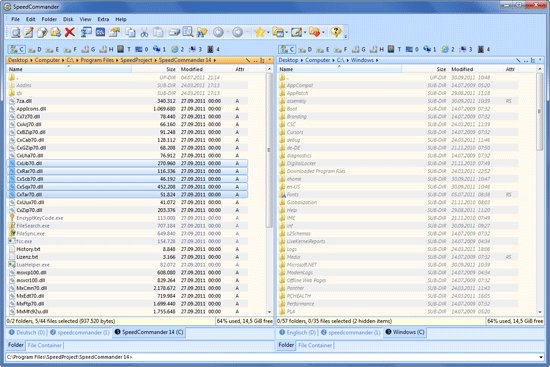Select drive G in left panel
The width and height of the screenshot is (550, 367).
click(88, 49)
